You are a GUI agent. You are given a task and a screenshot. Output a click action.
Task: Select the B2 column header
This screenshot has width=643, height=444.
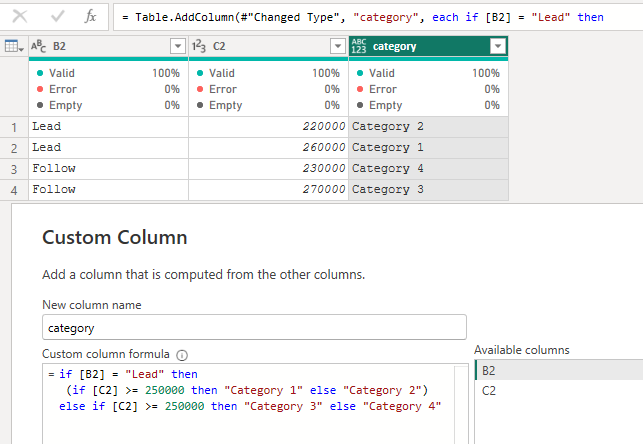tap(109, 46)
